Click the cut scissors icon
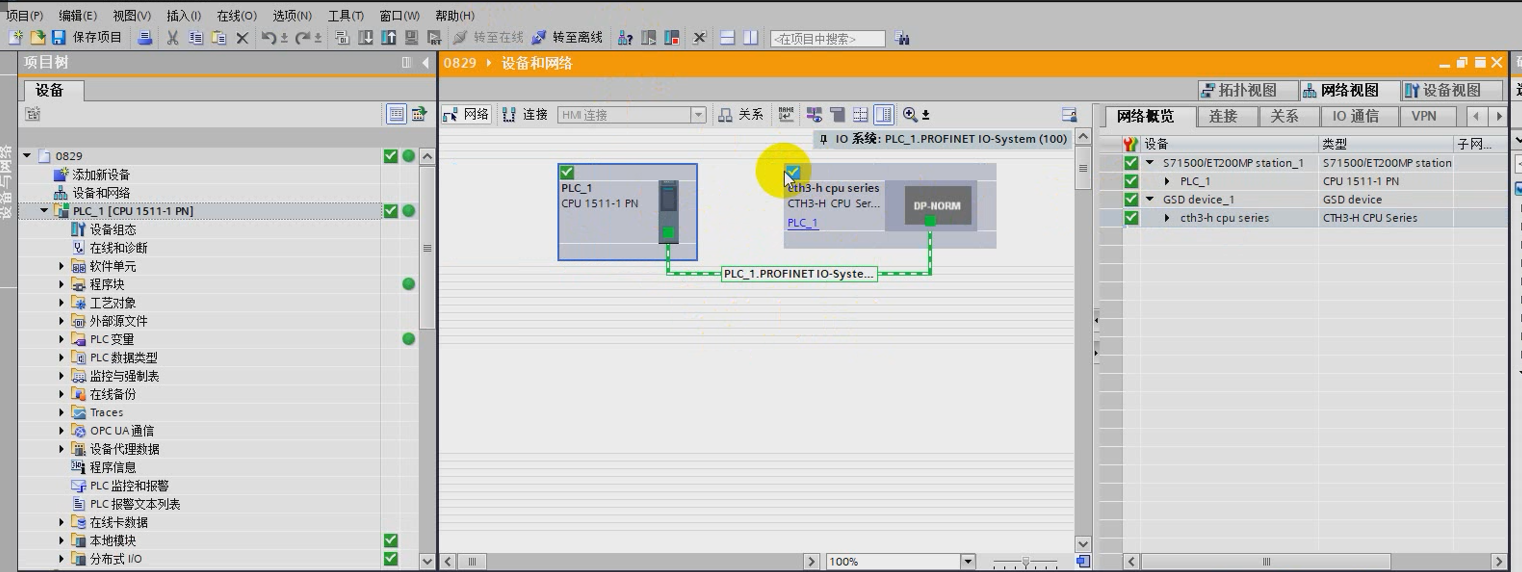 [x=173, y=38]
